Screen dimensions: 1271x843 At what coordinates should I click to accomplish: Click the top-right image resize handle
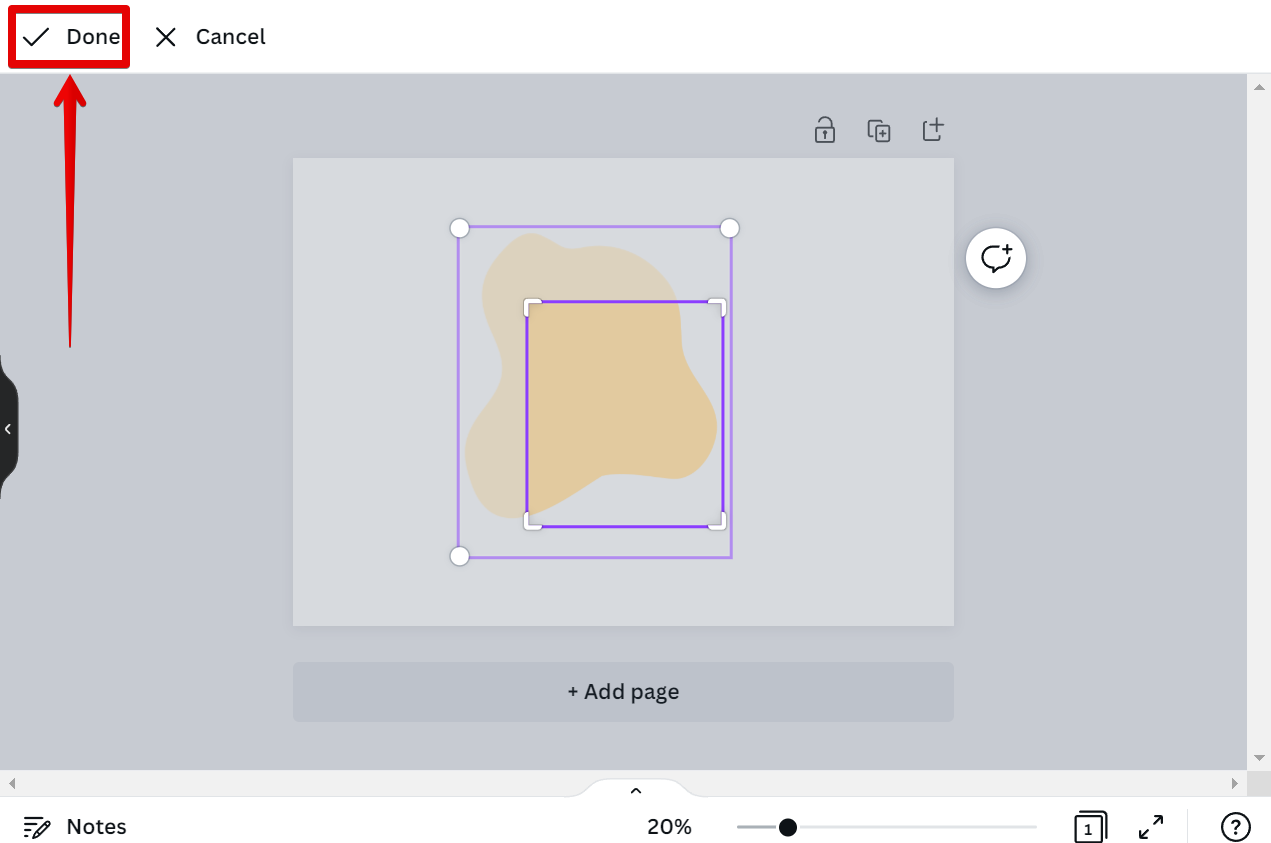[x=730, y=228]
